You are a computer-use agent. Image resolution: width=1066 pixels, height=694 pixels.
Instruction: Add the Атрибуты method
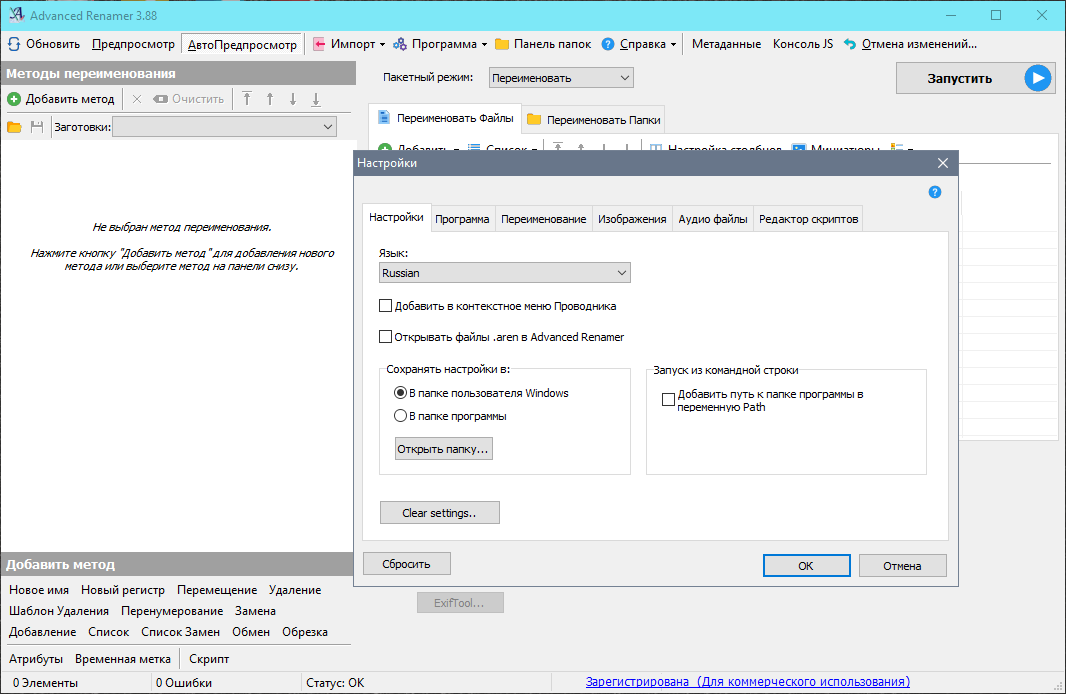tap(36, 659)
